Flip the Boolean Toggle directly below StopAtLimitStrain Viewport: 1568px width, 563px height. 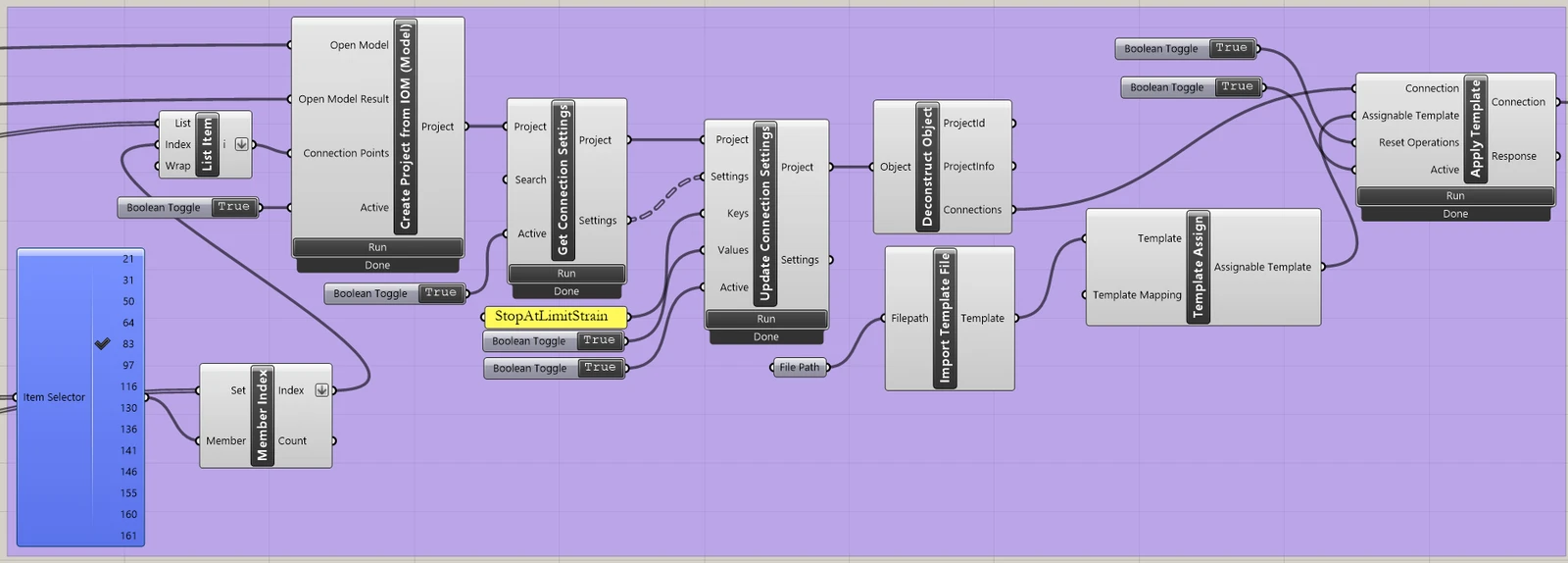[600, 340]
